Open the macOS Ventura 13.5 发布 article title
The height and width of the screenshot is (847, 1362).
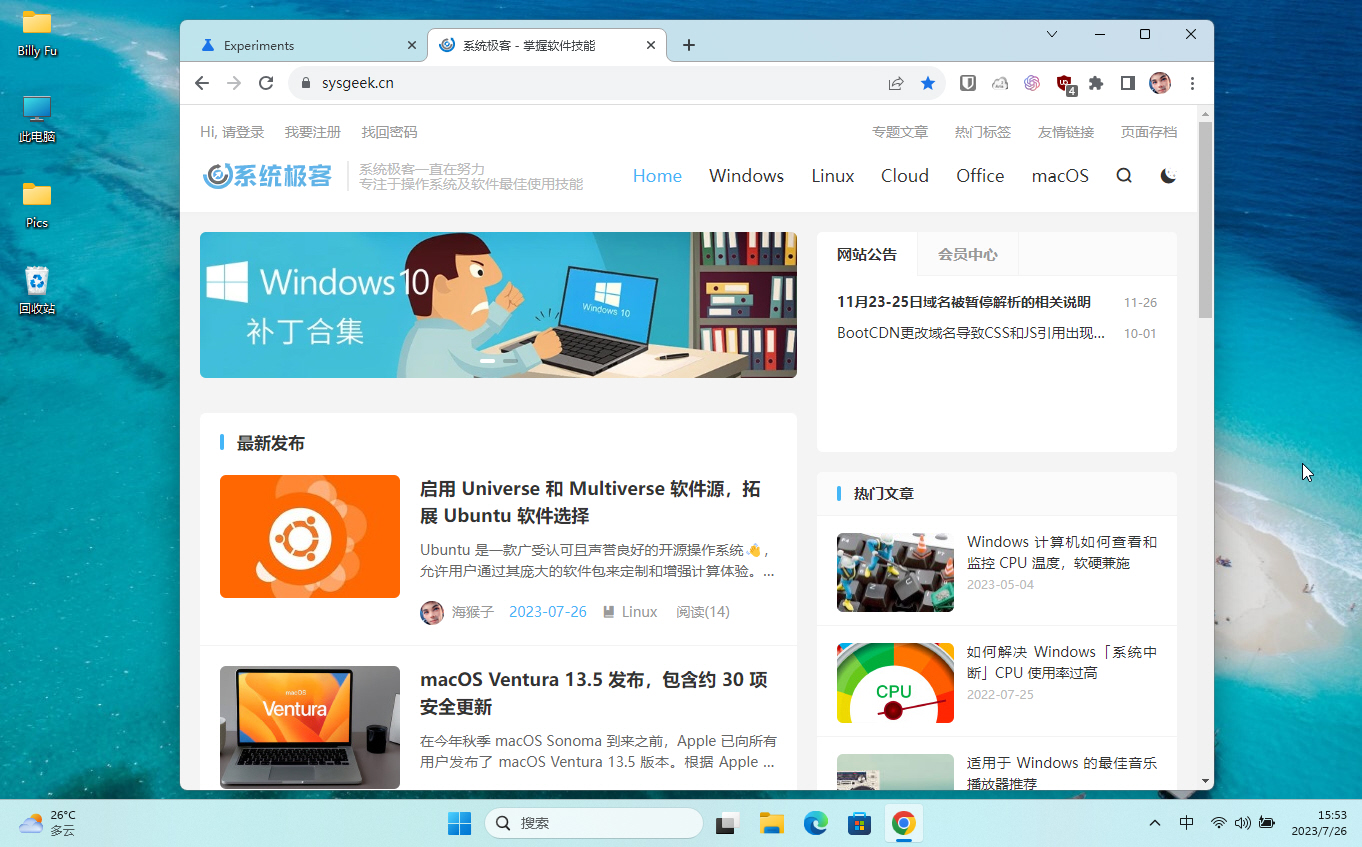pos(594,693)
